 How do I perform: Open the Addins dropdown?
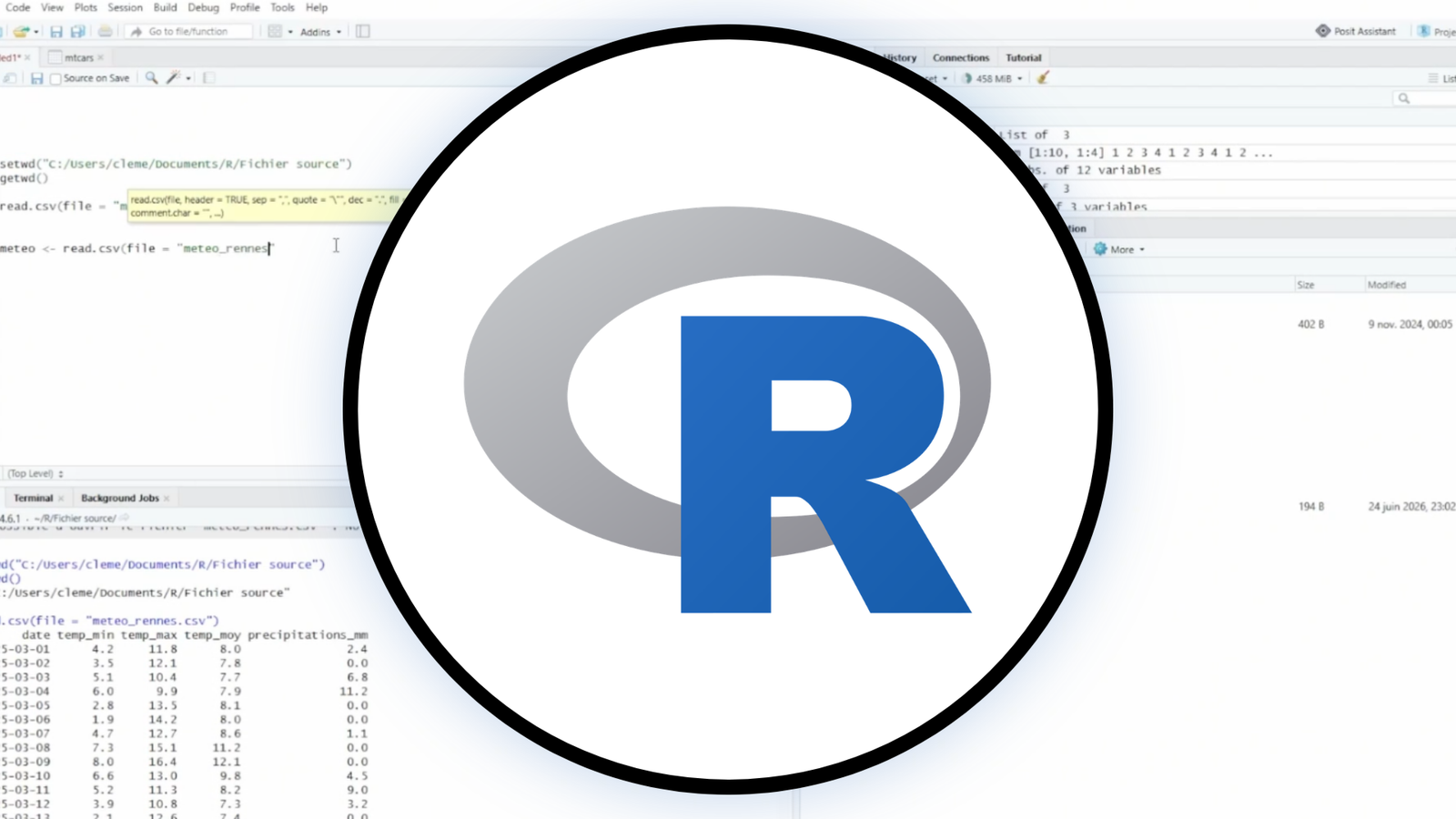[x=320, y=32]
